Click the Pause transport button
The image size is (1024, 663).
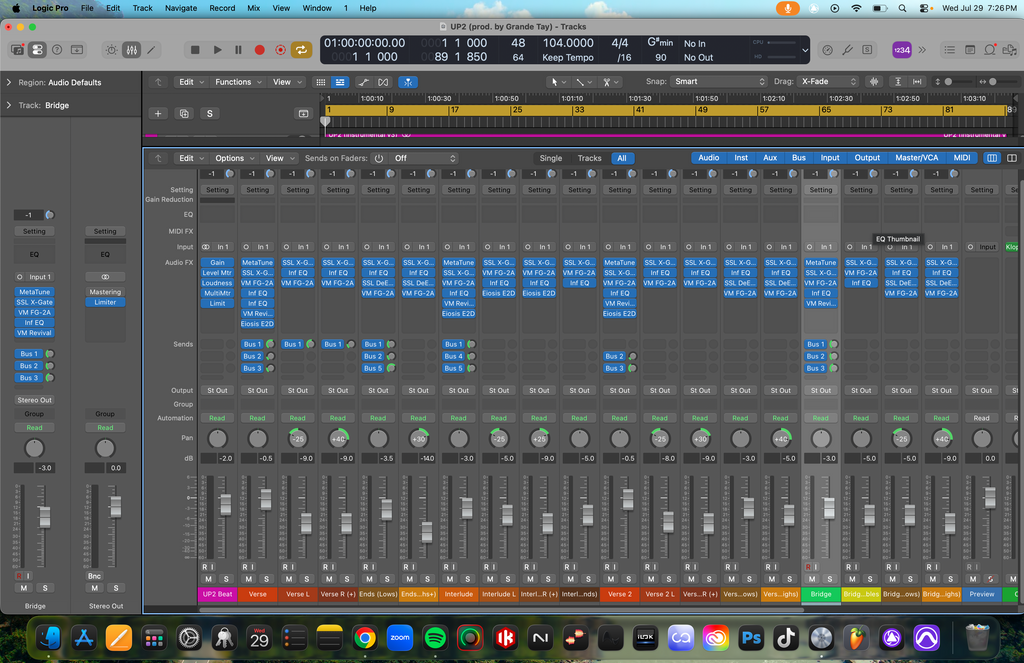coord(238,50)
